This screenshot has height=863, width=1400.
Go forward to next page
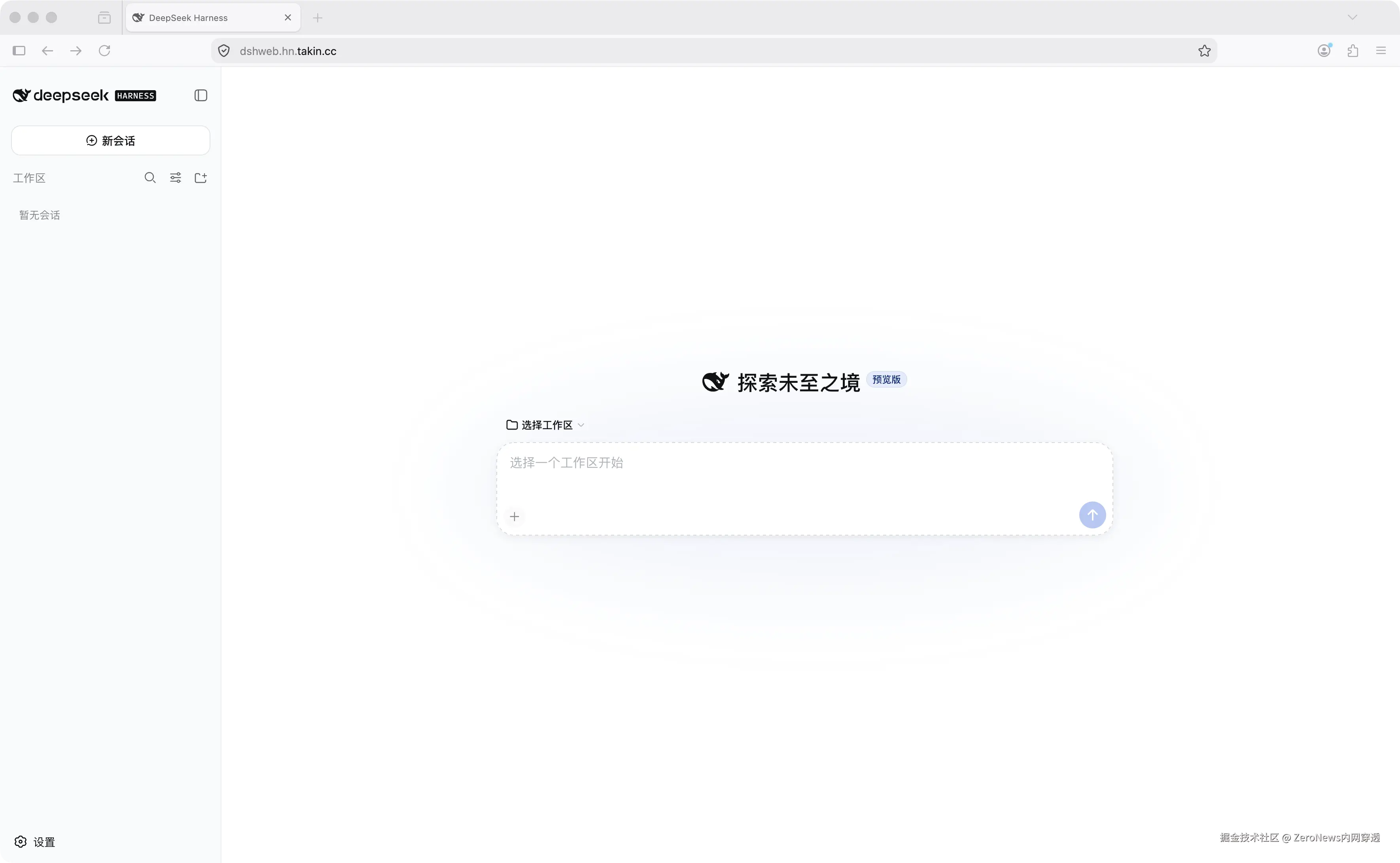pos(76,51)
